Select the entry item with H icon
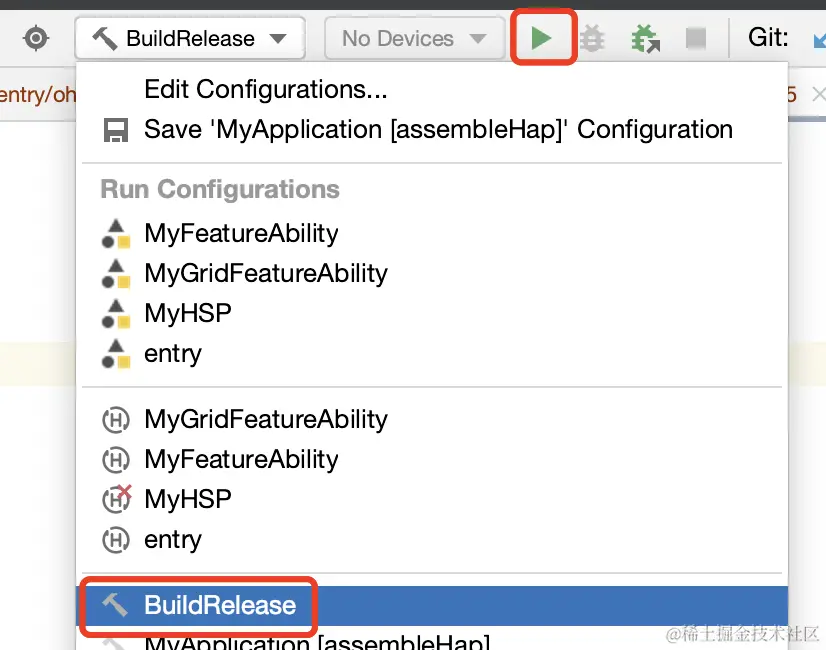Screen dimensions: 826x650 (x=173, y=540)
